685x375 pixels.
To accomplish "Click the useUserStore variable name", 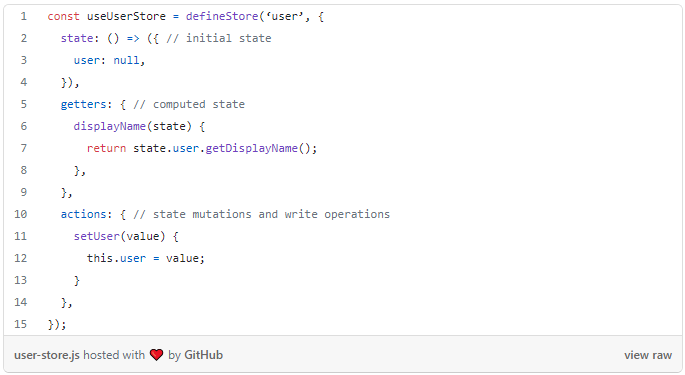I will pyautogui.click(x=126, y=17).
